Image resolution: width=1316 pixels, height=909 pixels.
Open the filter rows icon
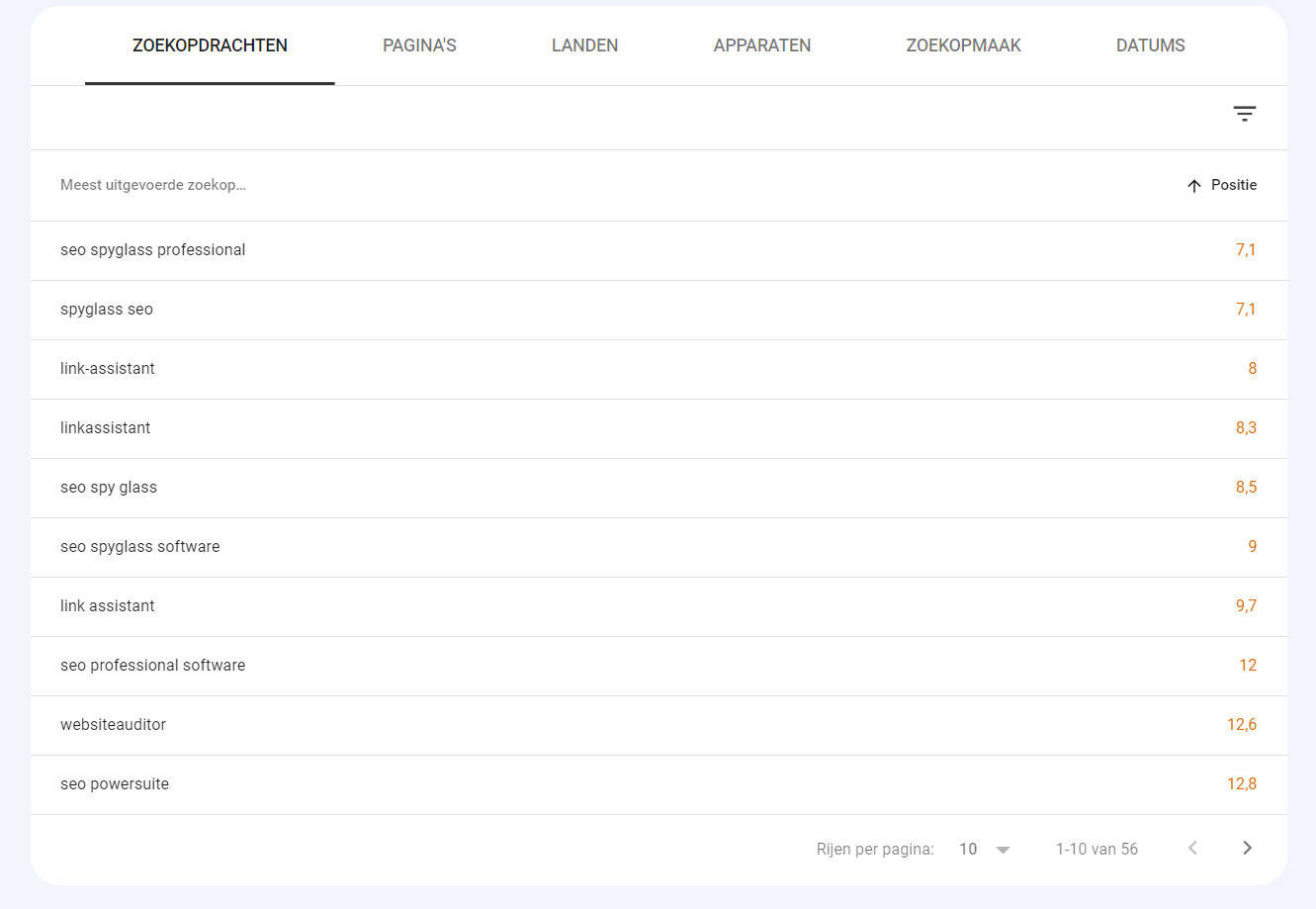click(x=1244, y=114)
